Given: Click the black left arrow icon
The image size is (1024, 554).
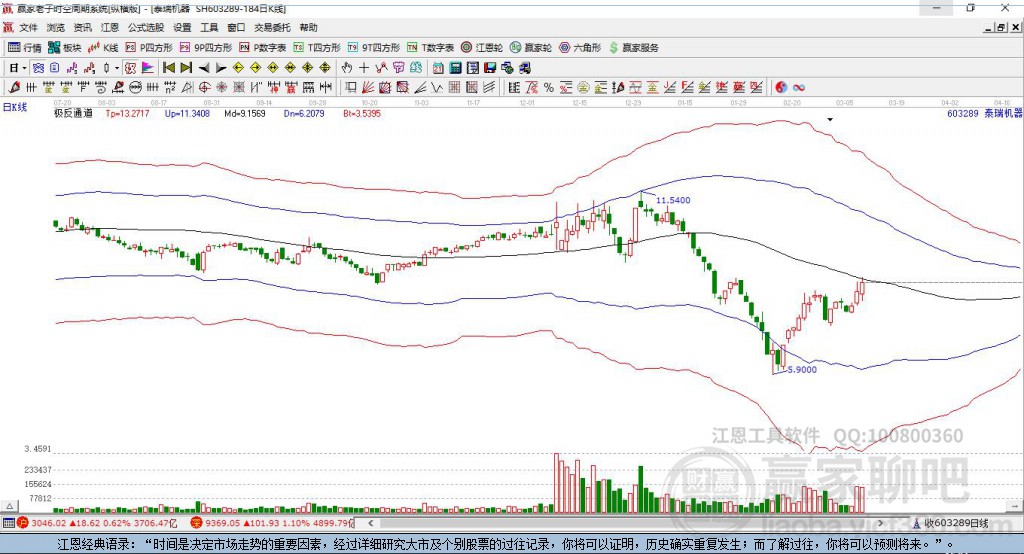Looking at the screenshot, I should click(x=204, y=68).
